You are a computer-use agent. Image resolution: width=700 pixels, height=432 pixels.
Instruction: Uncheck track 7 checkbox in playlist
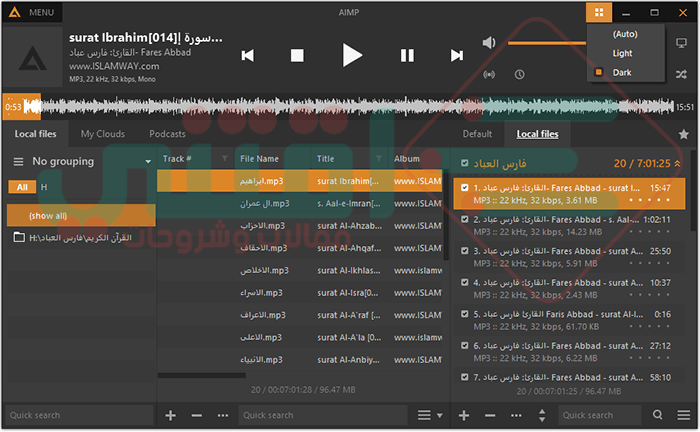click(465, 378)
